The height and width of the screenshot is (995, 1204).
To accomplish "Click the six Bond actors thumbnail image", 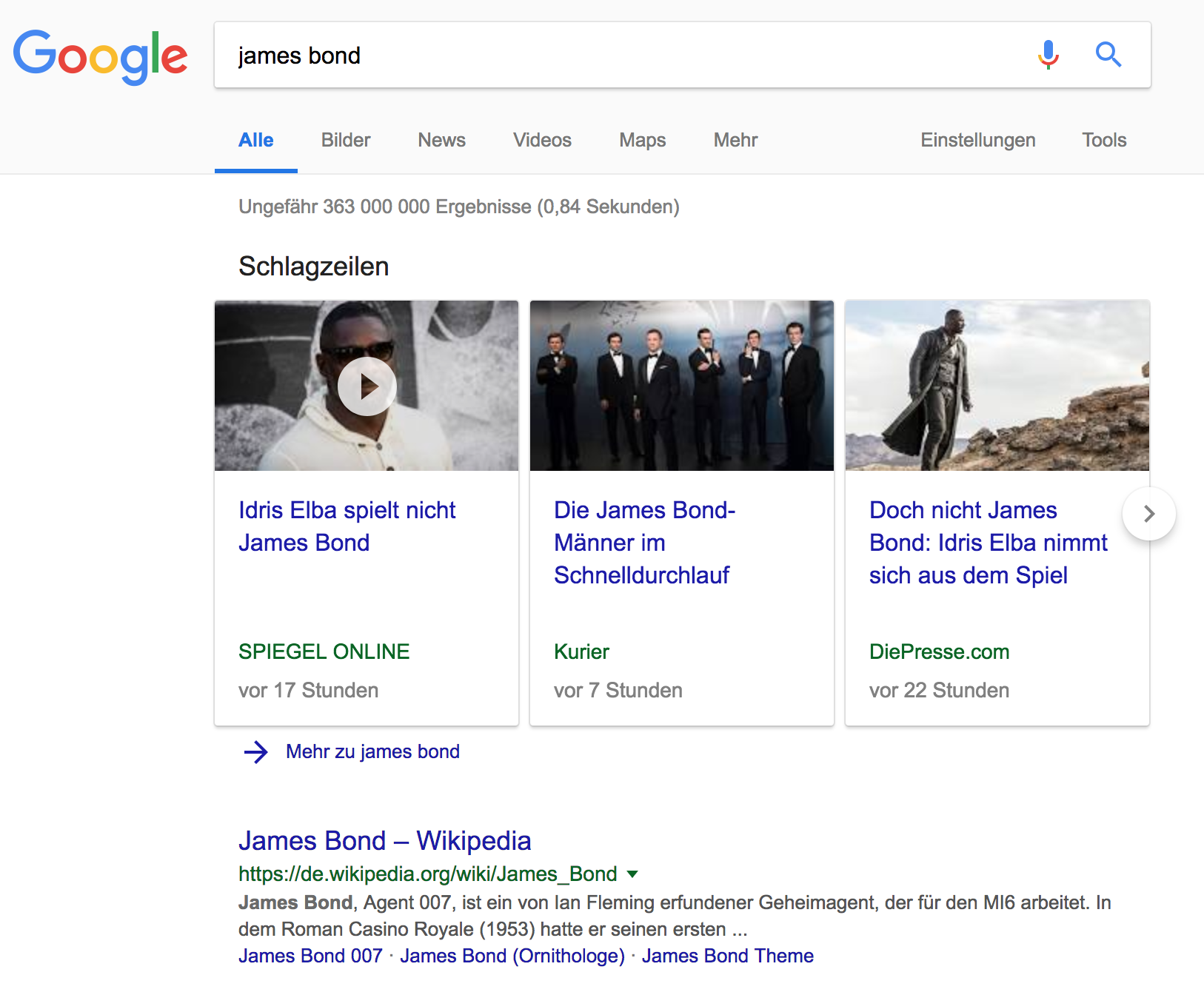I will point(682,386).
